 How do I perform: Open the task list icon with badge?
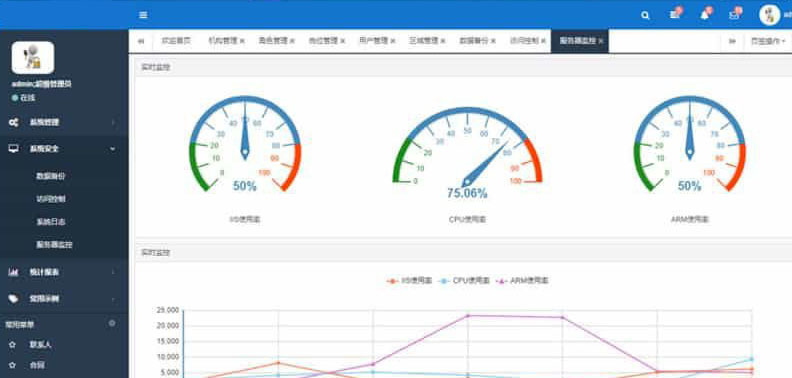click(675, 15)
